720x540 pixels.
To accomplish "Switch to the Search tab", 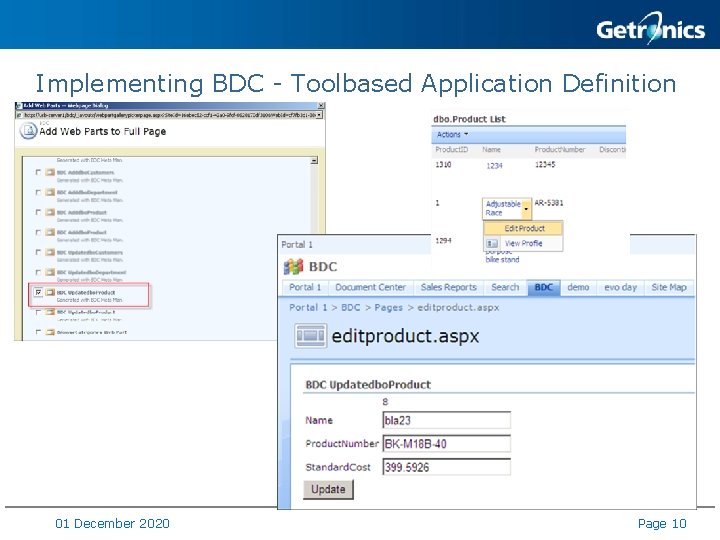I will (505, 287).
